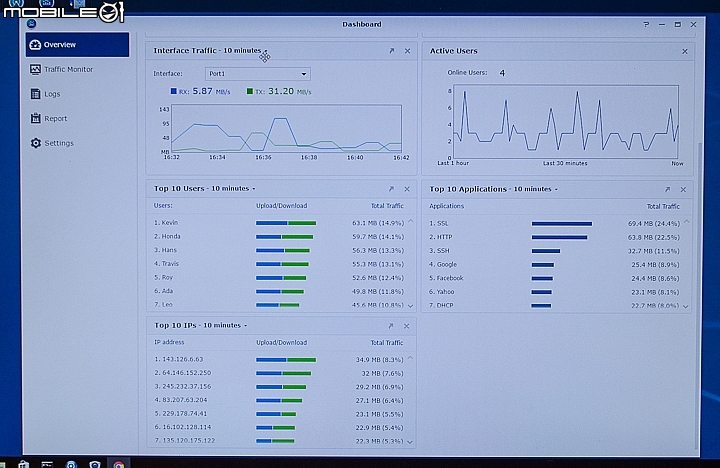This screenshot has height=468, width=720.
Task: Click scroll-up arrow in Top 10 IPs list
Action: click(410, 358)
